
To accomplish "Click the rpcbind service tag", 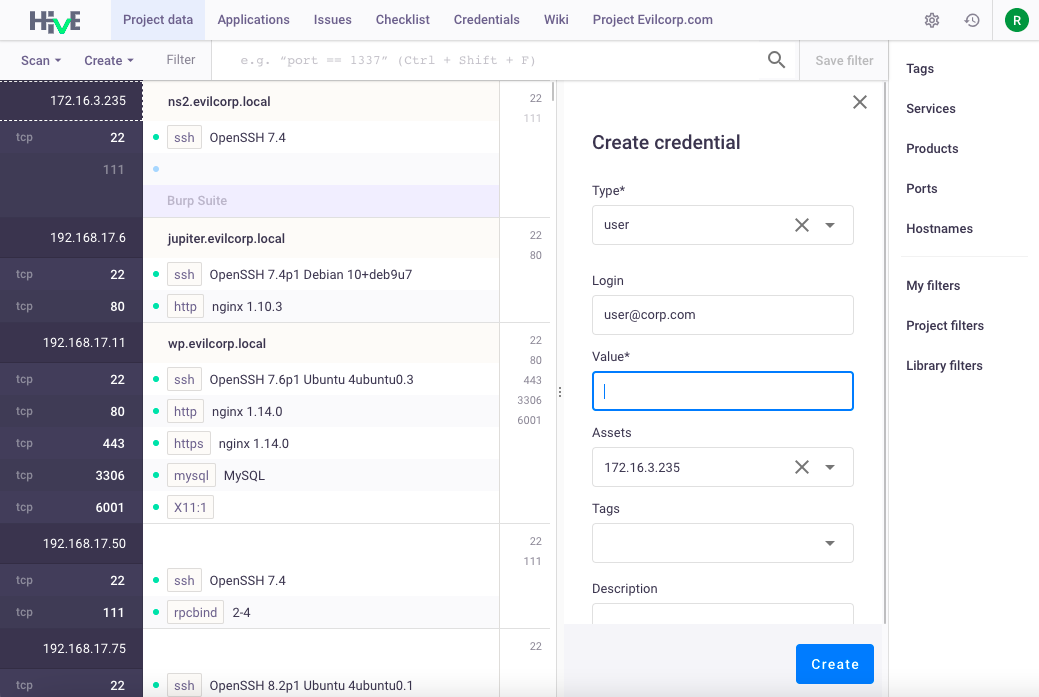I will [x=195, y=612].
